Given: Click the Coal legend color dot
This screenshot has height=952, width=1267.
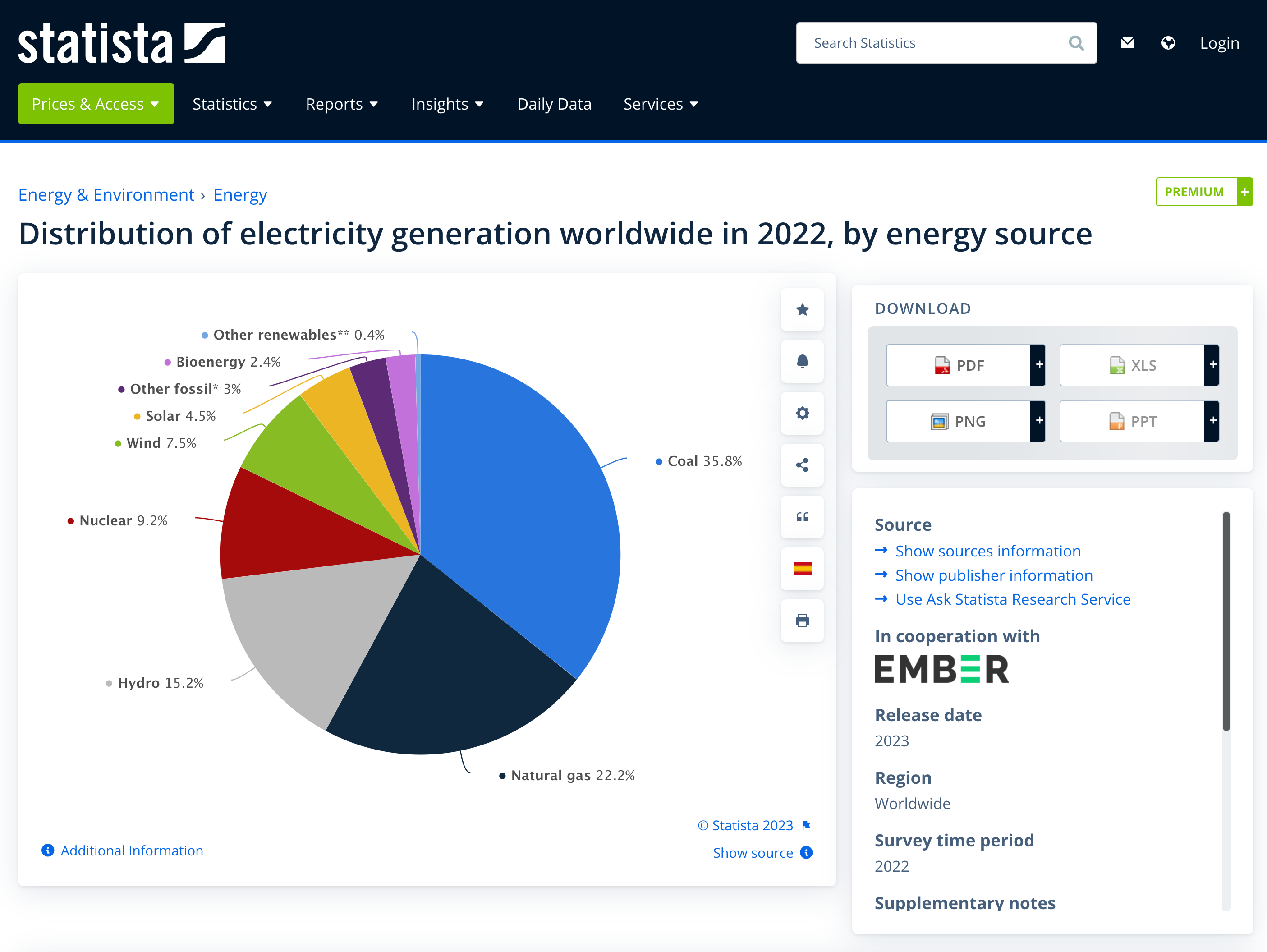Looking at the screenshot, I should (659, 462).
